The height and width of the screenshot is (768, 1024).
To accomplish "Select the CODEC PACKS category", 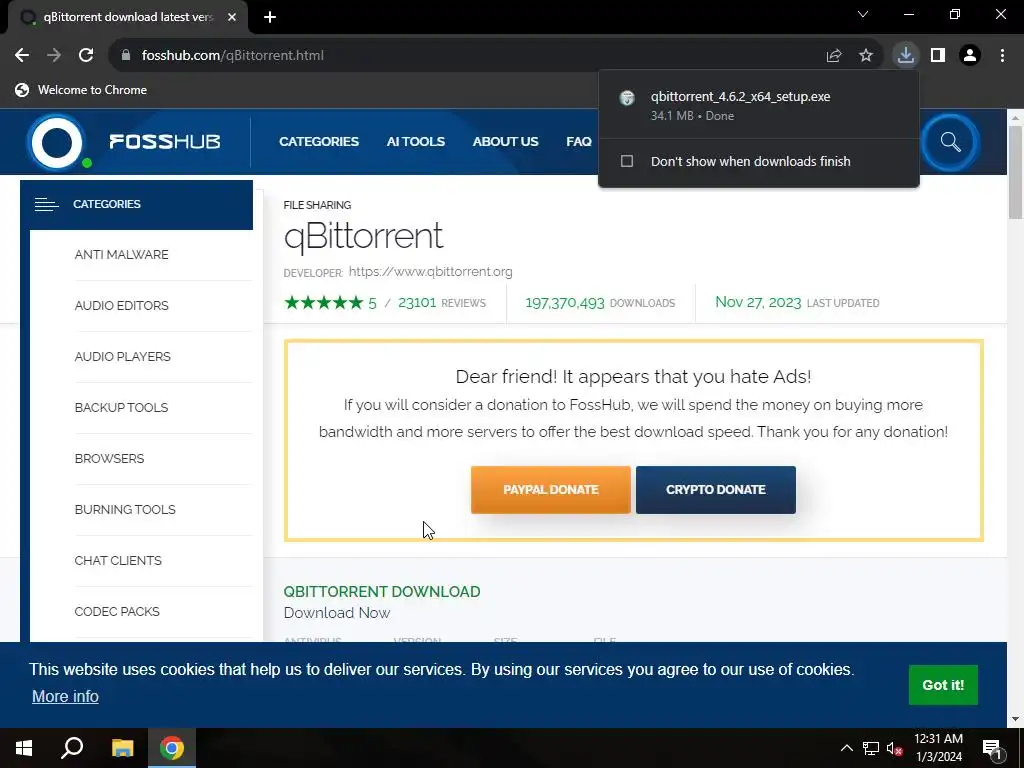I will pyautogui.click(x=117, y=611).
